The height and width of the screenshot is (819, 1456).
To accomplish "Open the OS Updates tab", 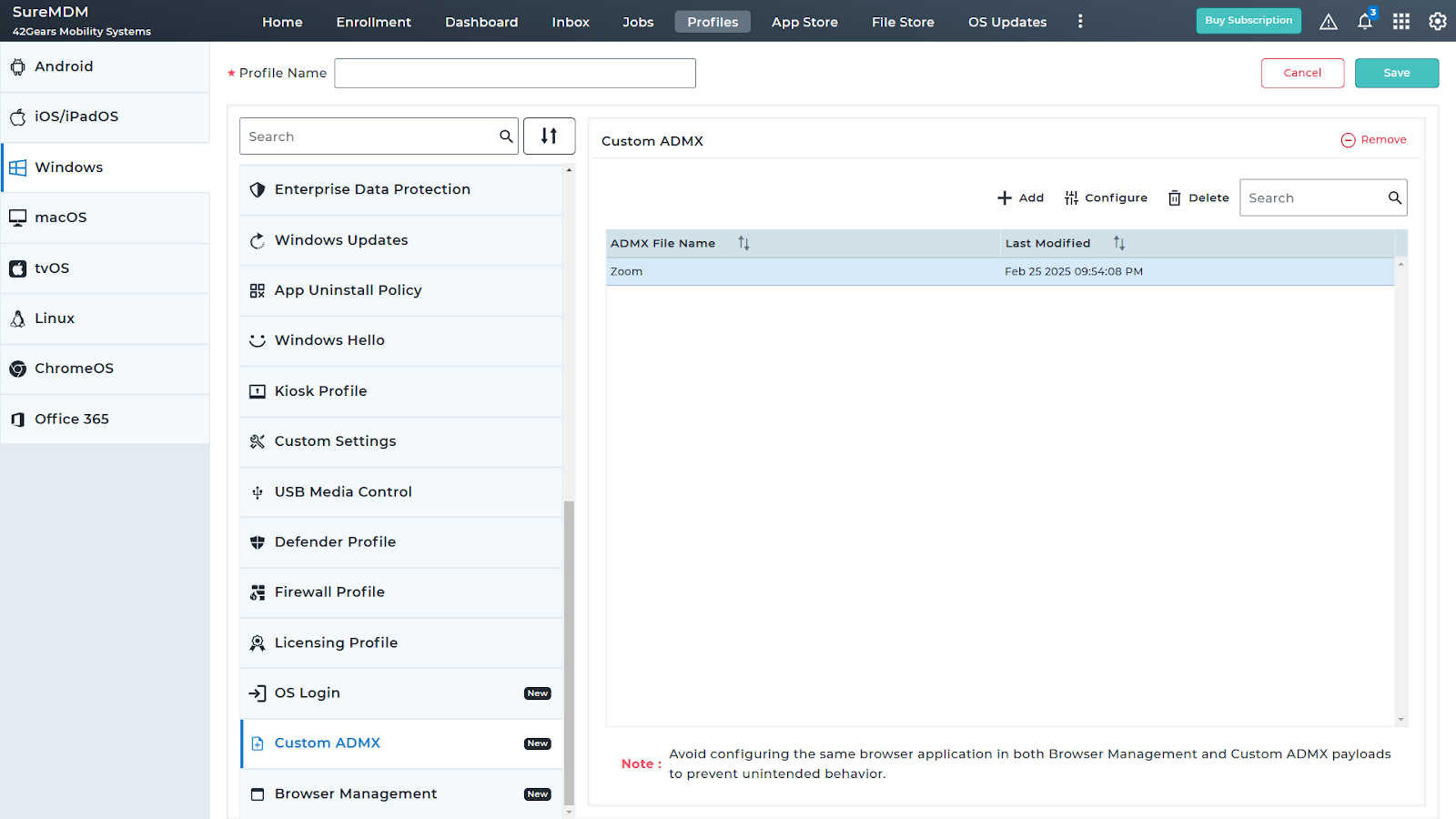I will click(x=1007, y=22).
